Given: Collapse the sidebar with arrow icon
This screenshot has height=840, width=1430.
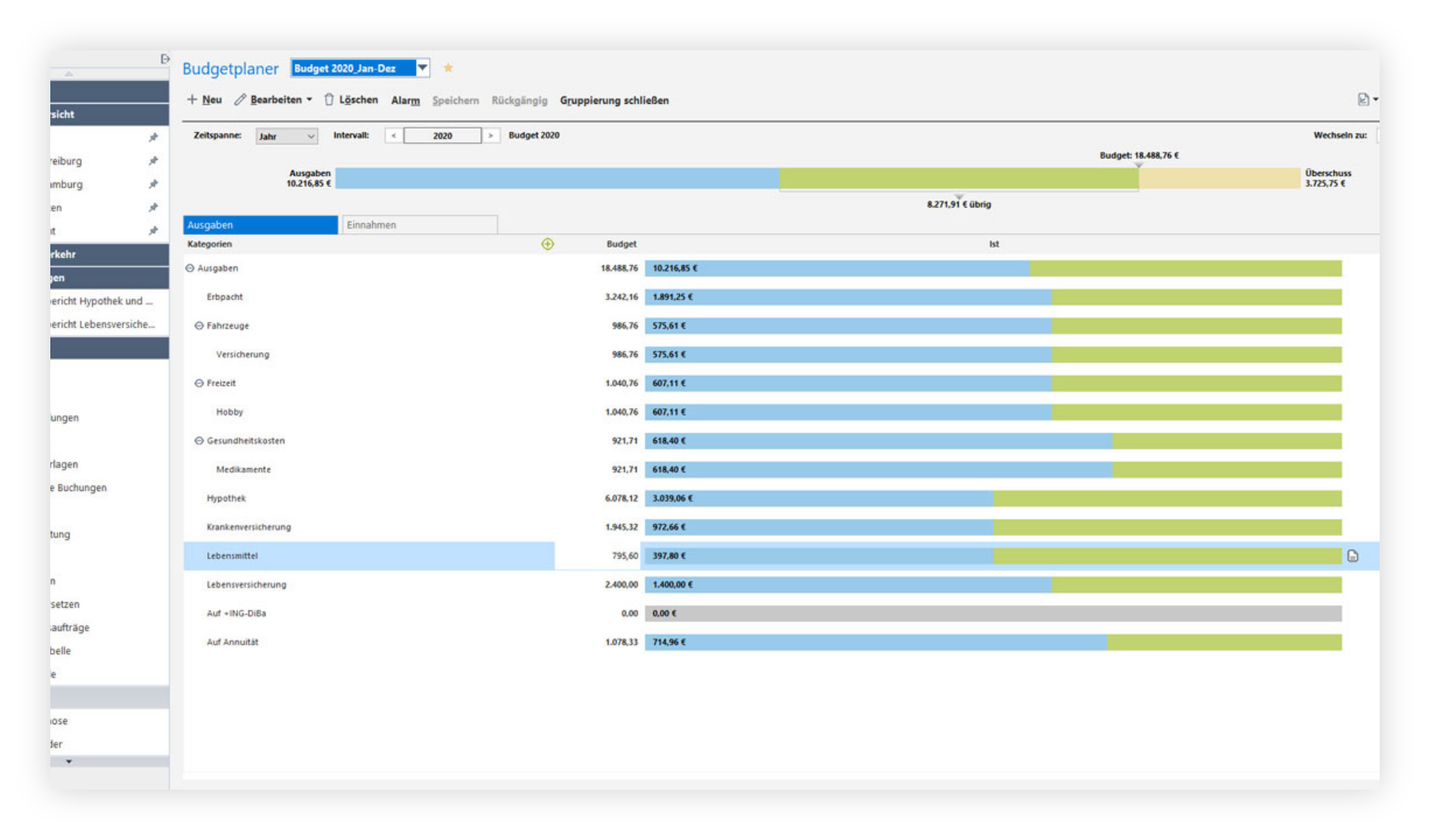Looking at the screenshot, I should coord(165,59).
